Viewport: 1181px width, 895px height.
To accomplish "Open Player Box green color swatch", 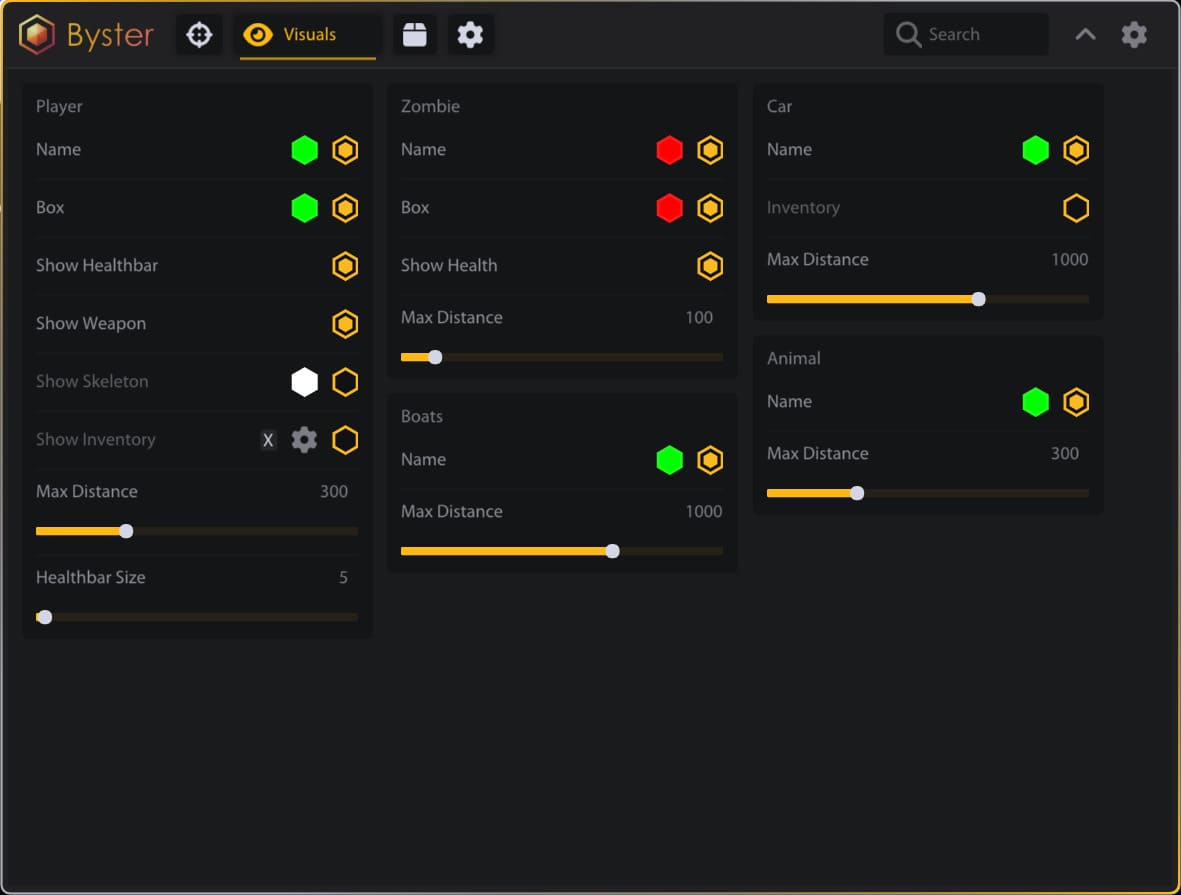I will coord(304,208).
